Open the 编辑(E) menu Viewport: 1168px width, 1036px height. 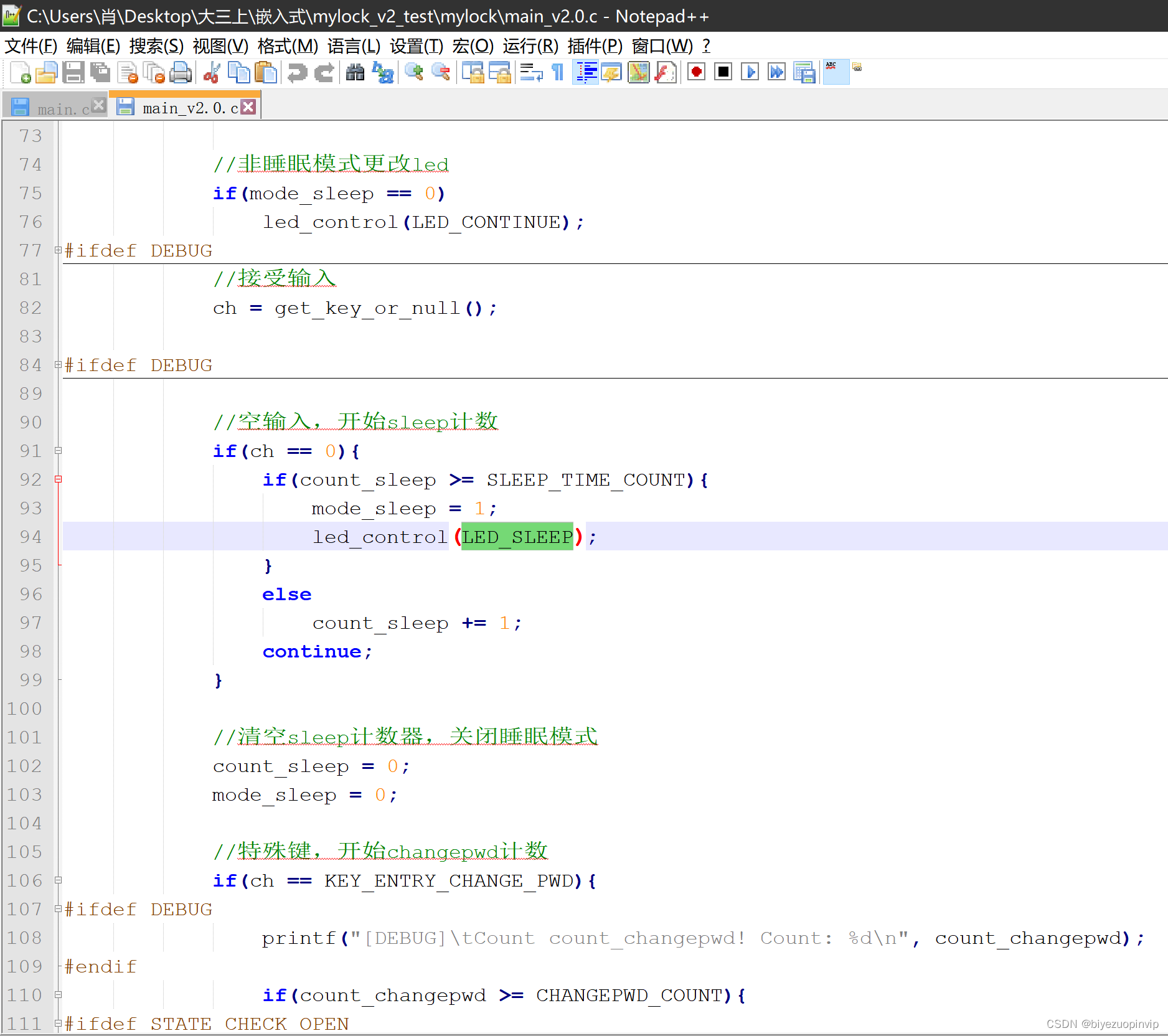[93, 46]
